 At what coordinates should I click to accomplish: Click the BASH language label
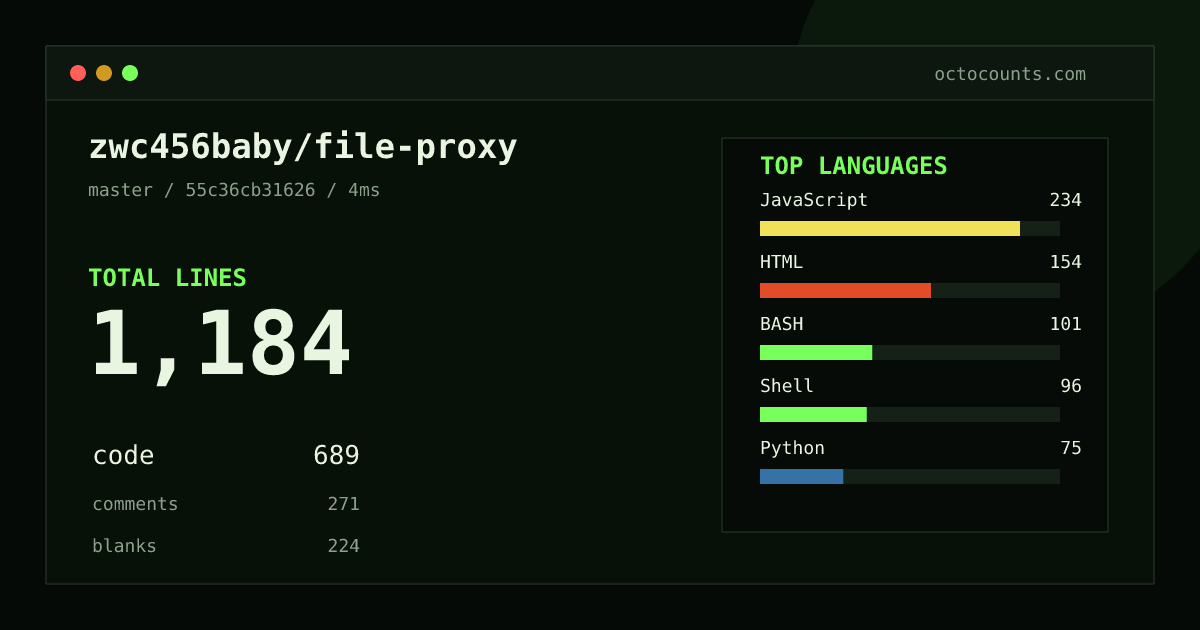click(781, 324)
